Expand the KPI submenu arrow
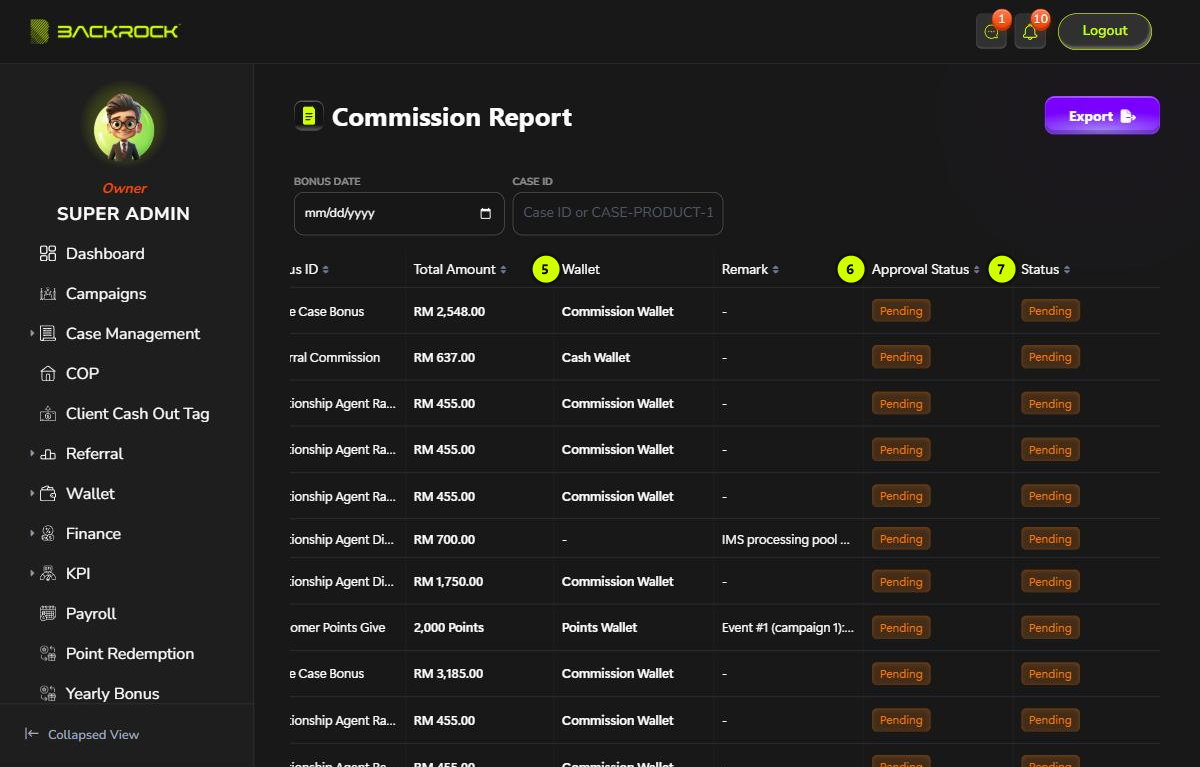Screen dimensions: 1200x767 [x=32, y=574]
